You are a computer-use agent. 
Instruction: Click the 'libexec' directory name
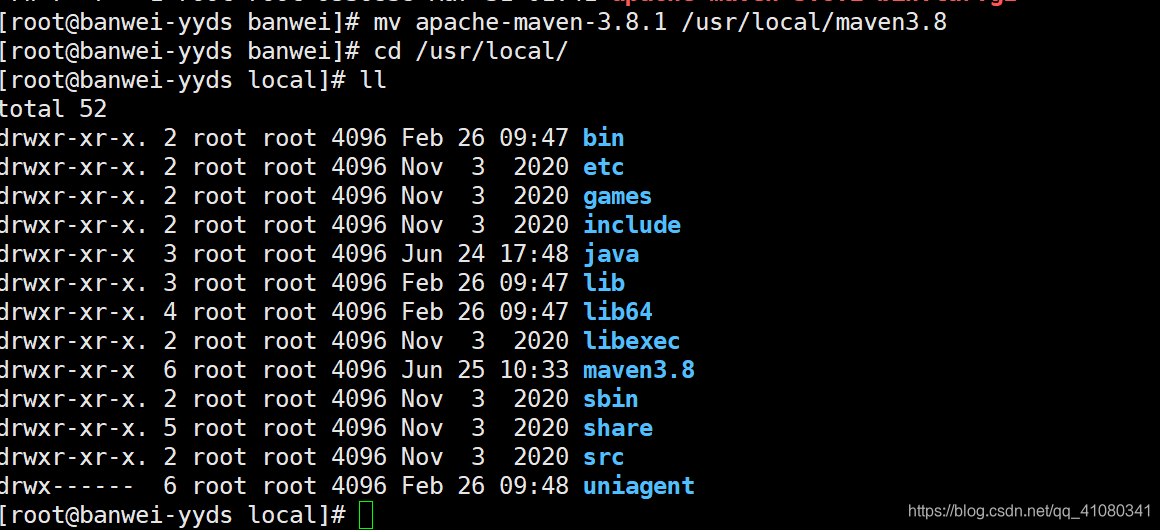coord(631,341)
